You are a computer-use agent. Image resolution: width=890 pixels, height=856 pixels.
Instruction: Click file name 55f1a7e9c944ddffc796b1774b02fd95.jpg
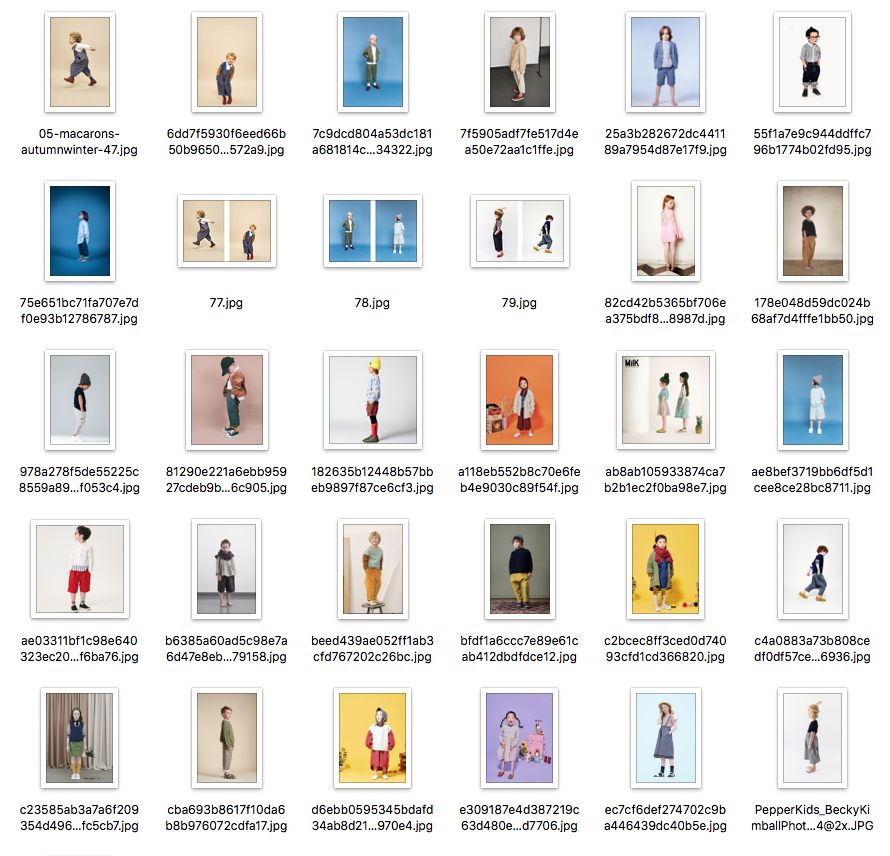pos(812,142)
